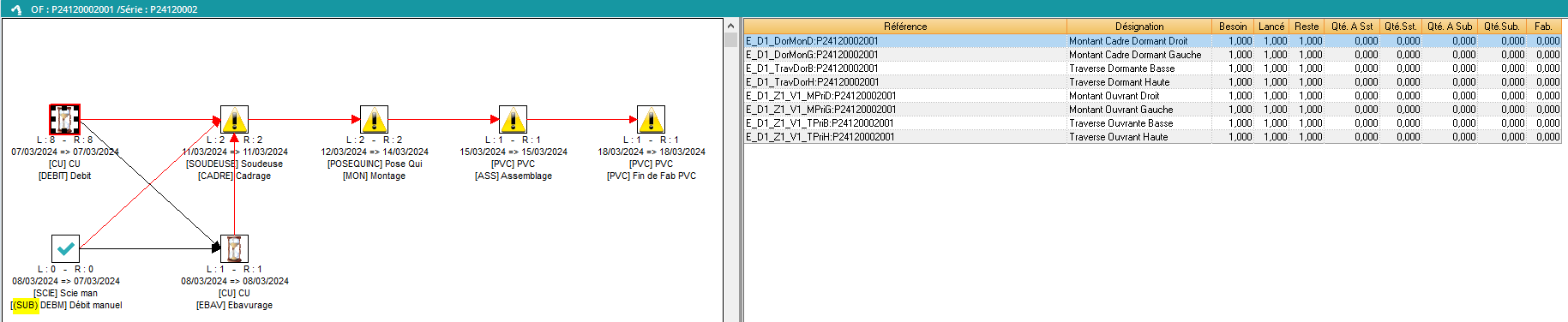
Task: Click the Fab. column header
Action: (x=1543, y=27)
